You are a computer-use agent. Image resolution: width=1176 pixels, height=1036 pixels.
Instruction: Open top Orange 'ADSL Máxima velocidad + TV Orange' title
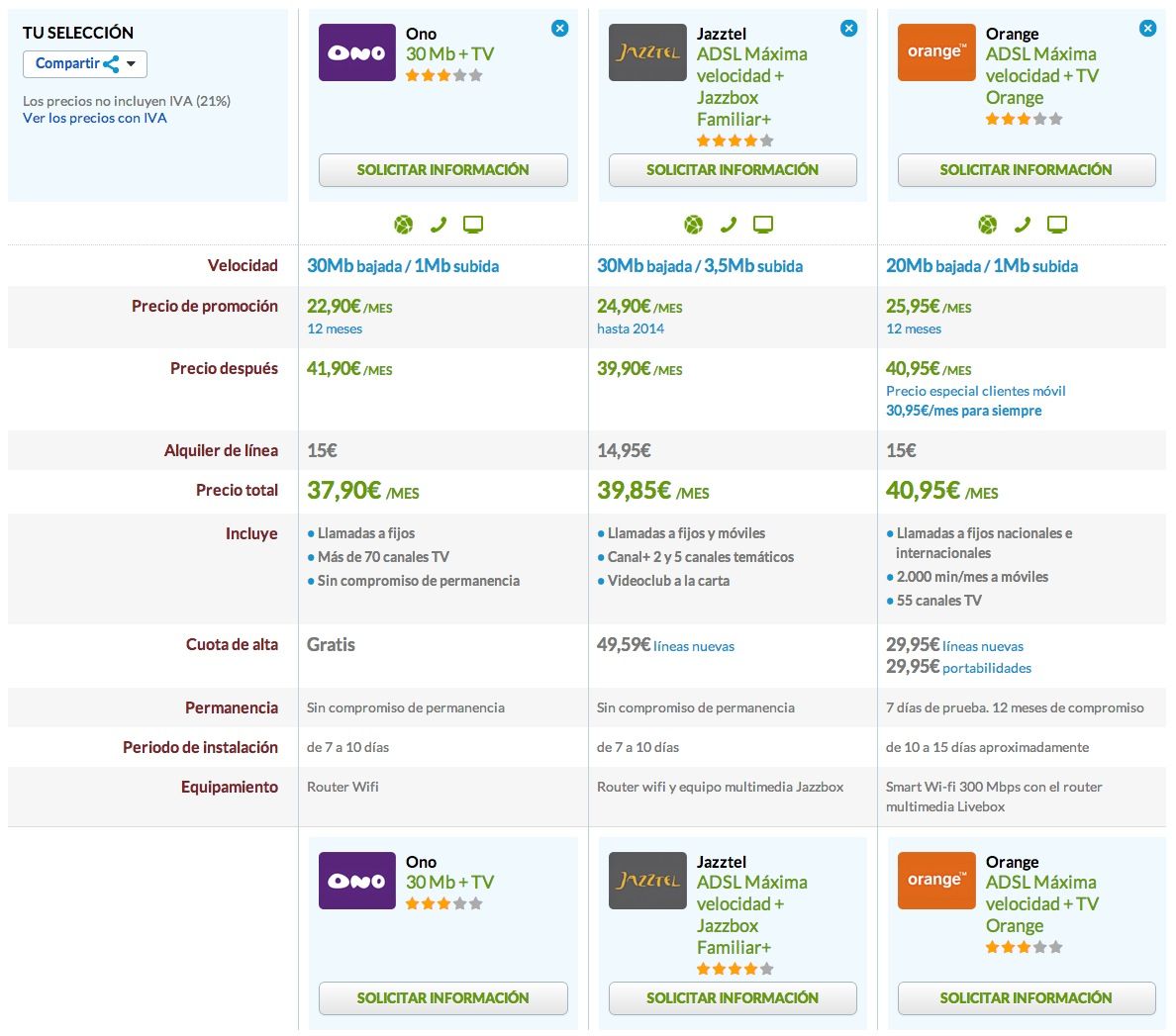coord(1042,76)
